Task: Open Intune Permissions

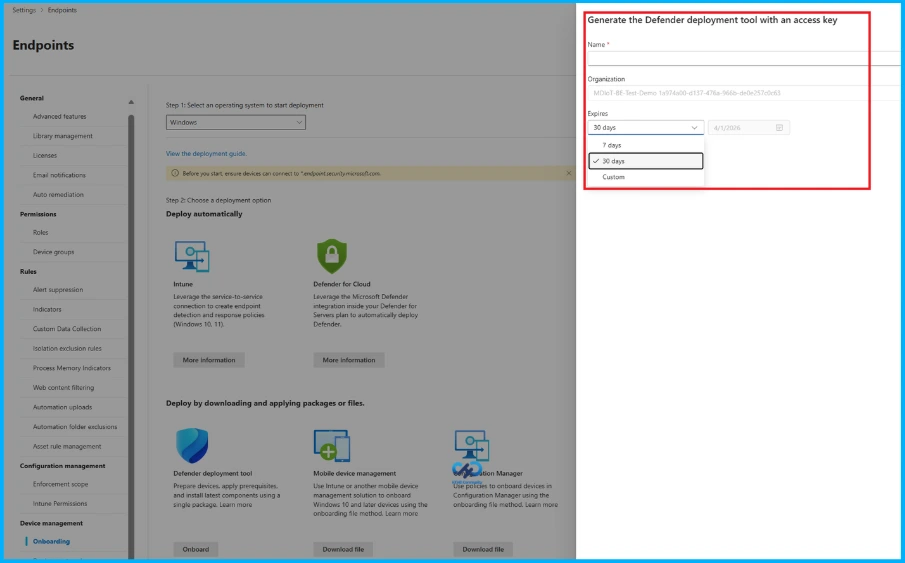Action: [x=60, y=504]
